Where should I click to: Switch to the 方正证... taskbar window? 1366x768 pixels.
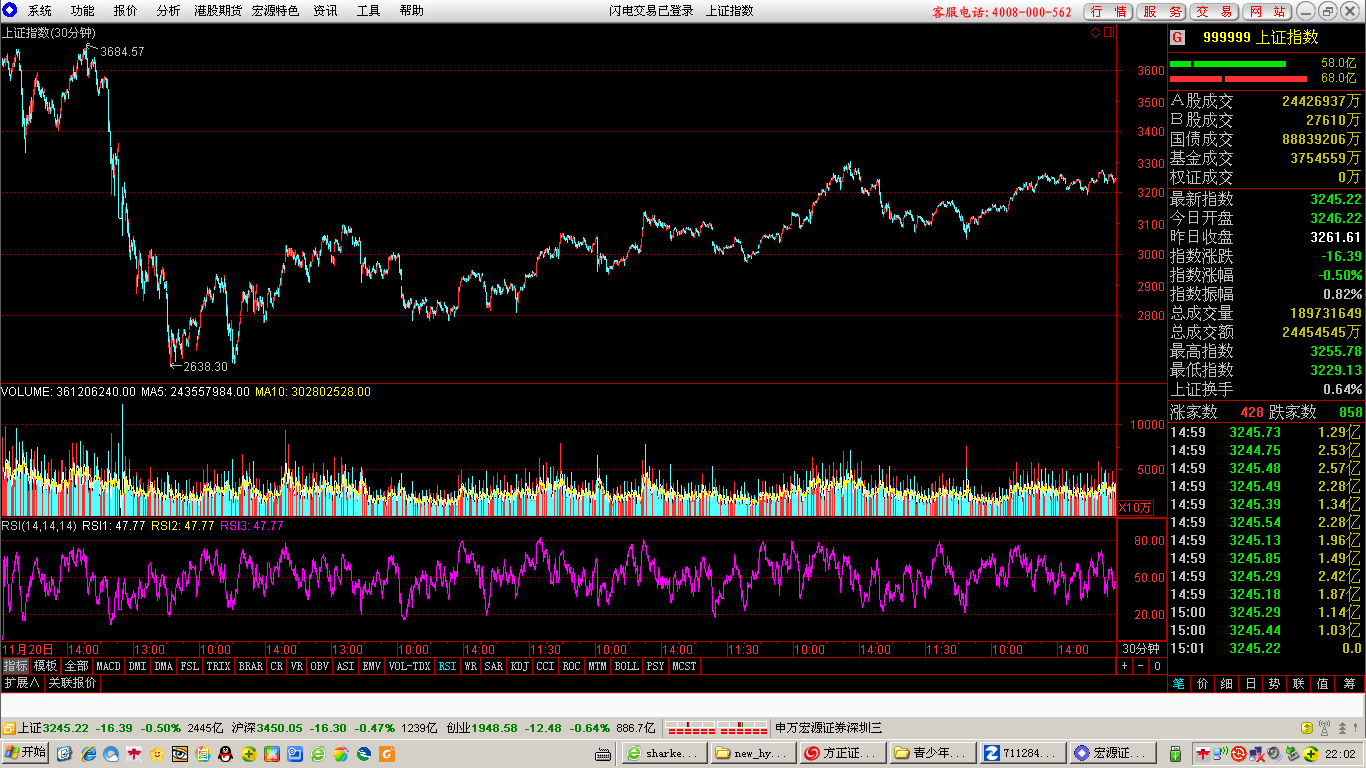[x=843, y=753]
